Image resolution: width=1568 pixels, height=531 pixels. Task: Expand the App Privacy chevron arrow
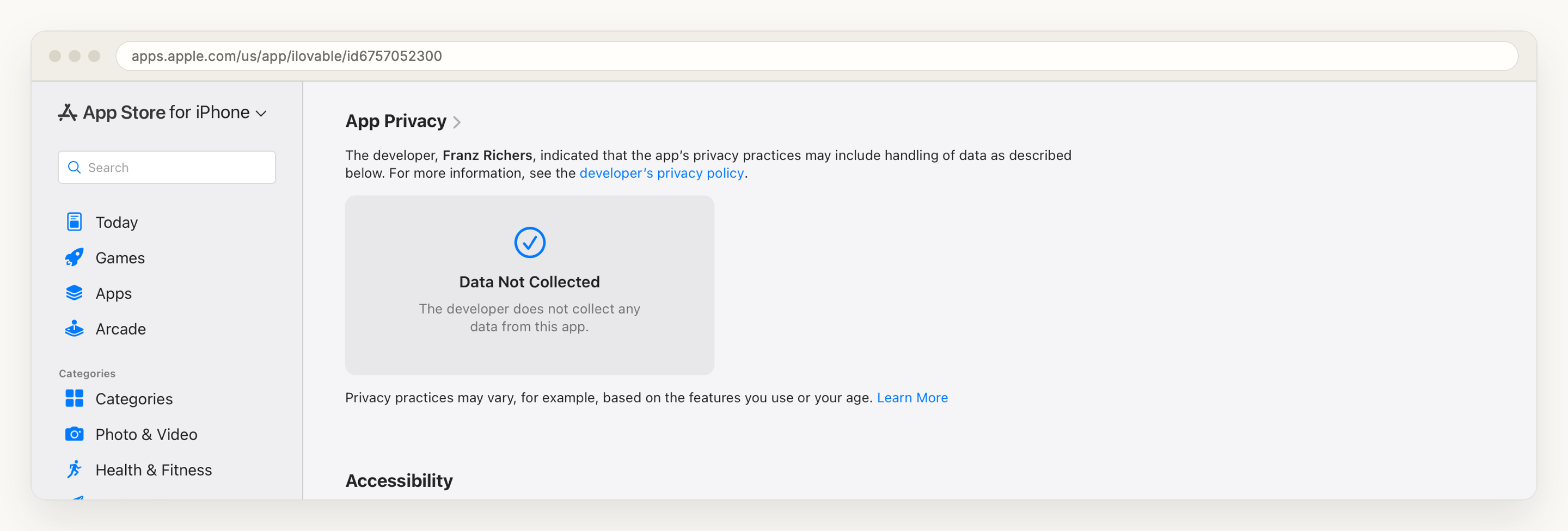457,122
